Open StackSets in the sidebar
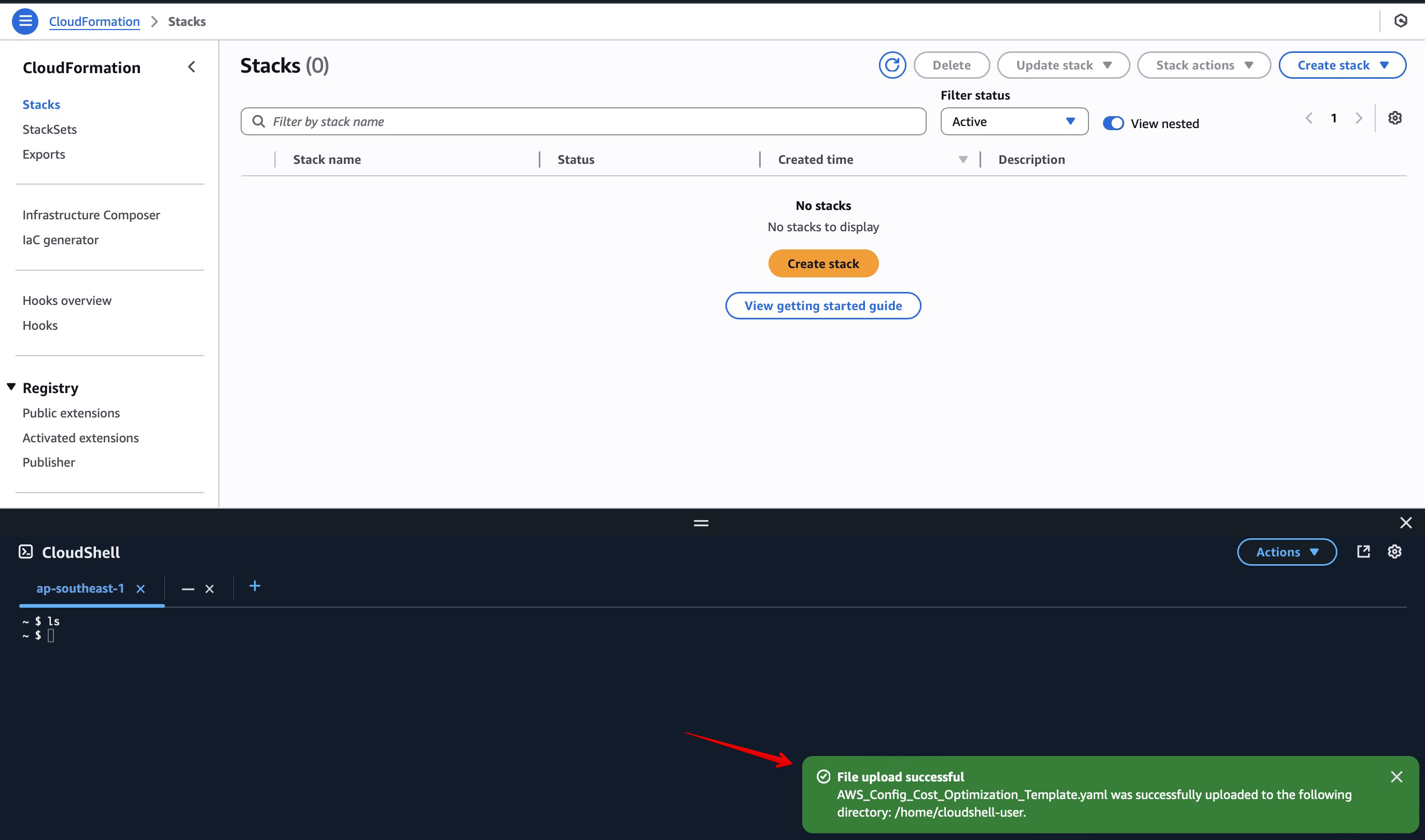Screen dimensions: 1425x840 50,129
